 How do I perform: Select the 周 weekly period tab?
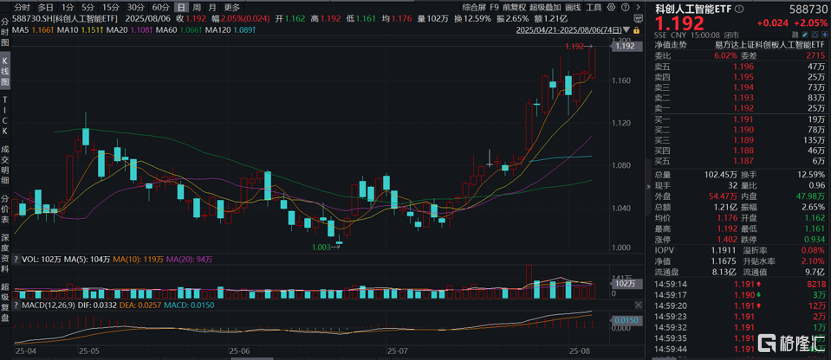click(196, 7)
